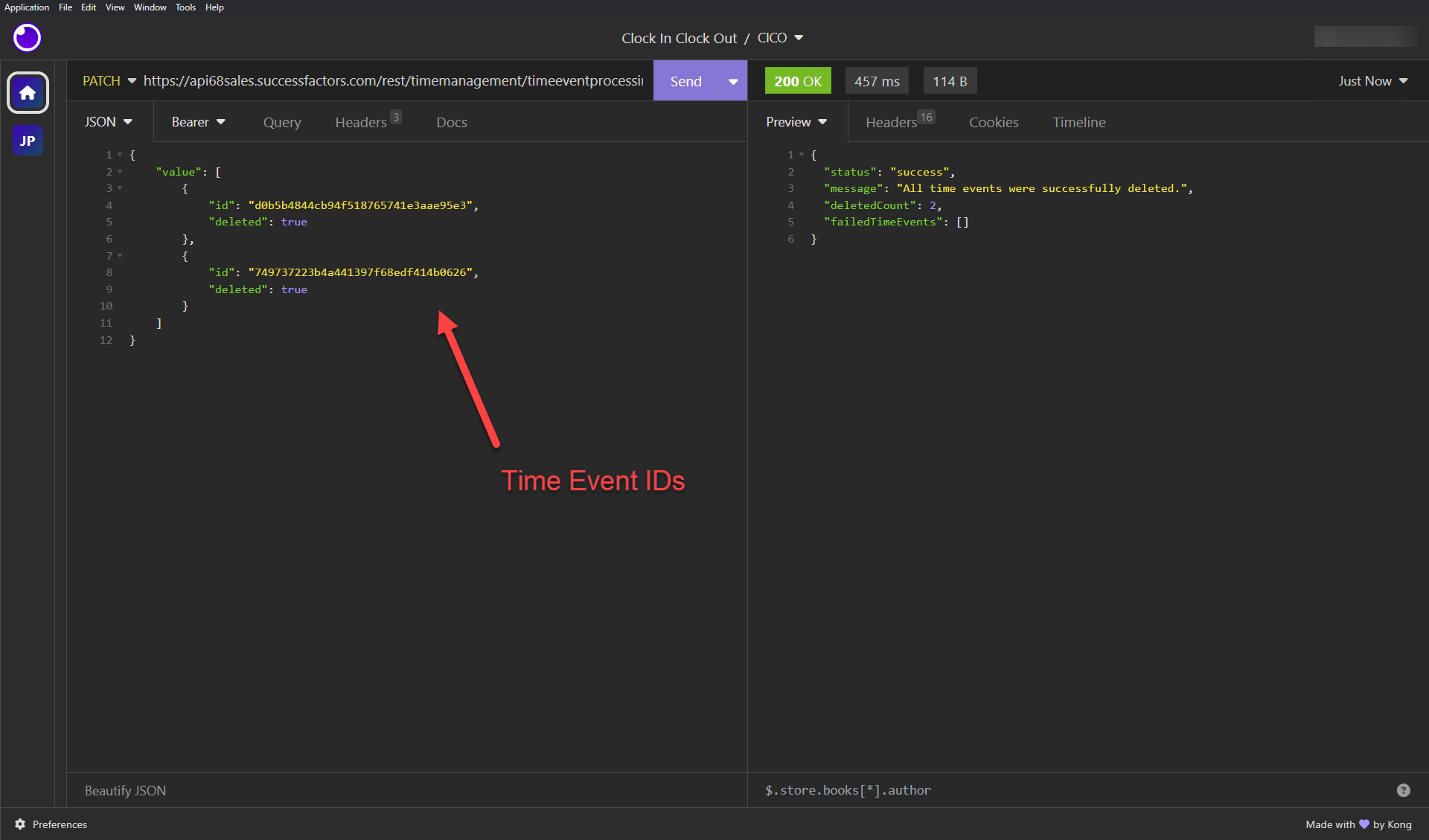
Task: Click the request URL field
Action: [x=394, y=80]
